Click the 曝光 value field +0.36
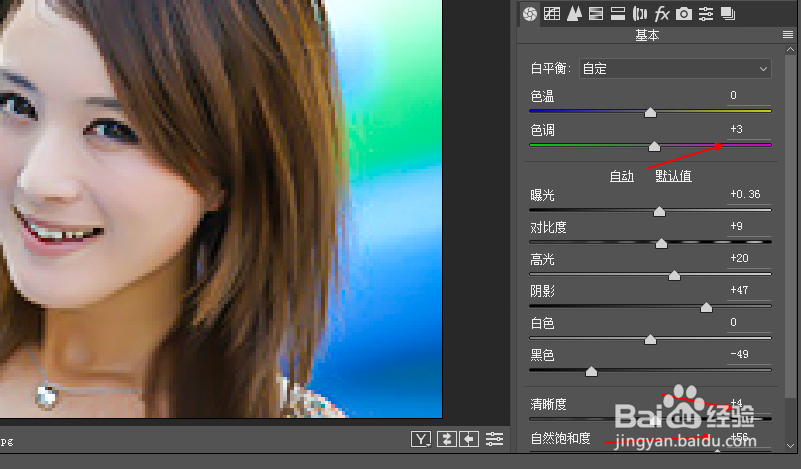 [x=748, y=194]
